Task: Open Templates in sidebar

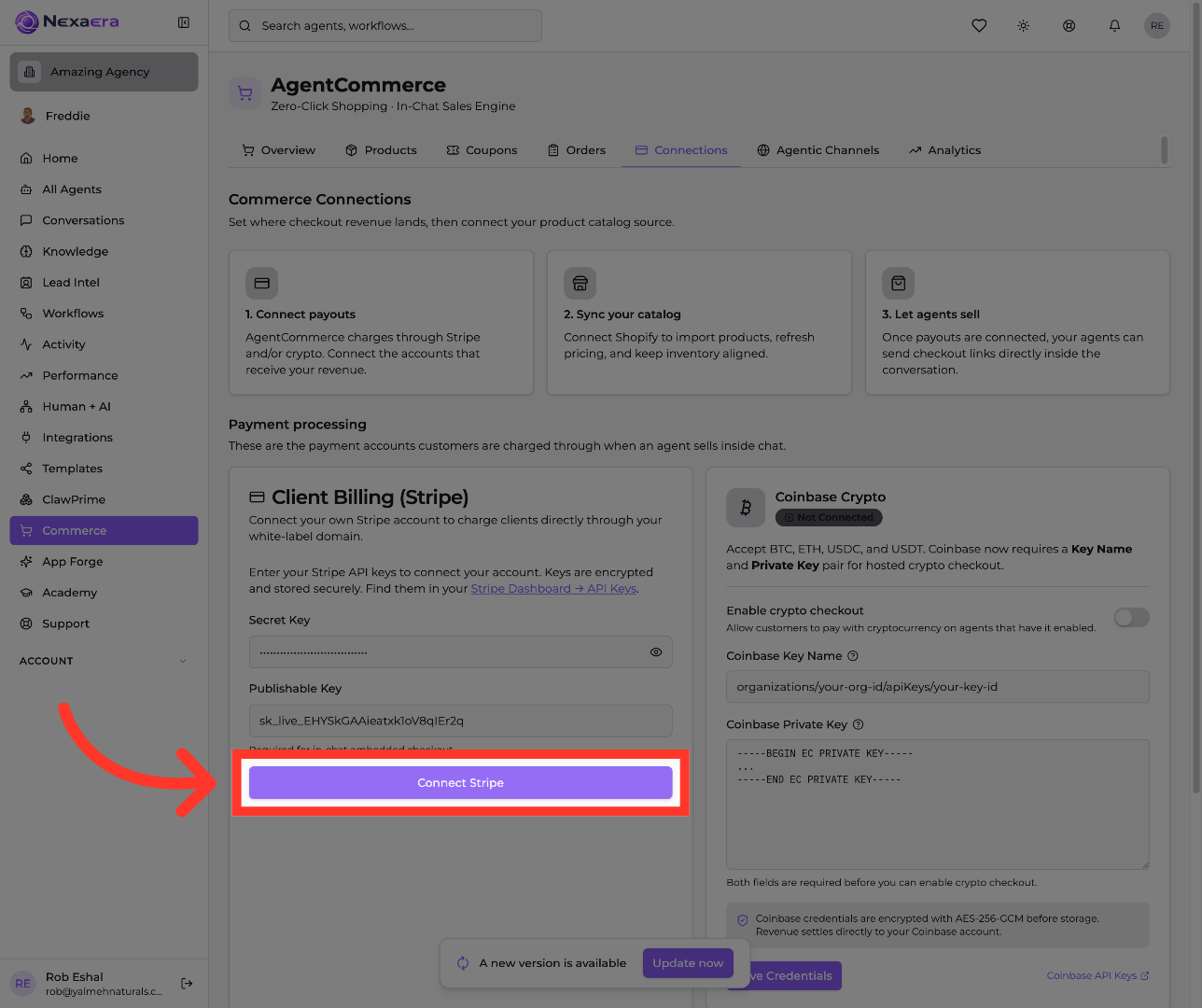Action: tap(104, 469)
